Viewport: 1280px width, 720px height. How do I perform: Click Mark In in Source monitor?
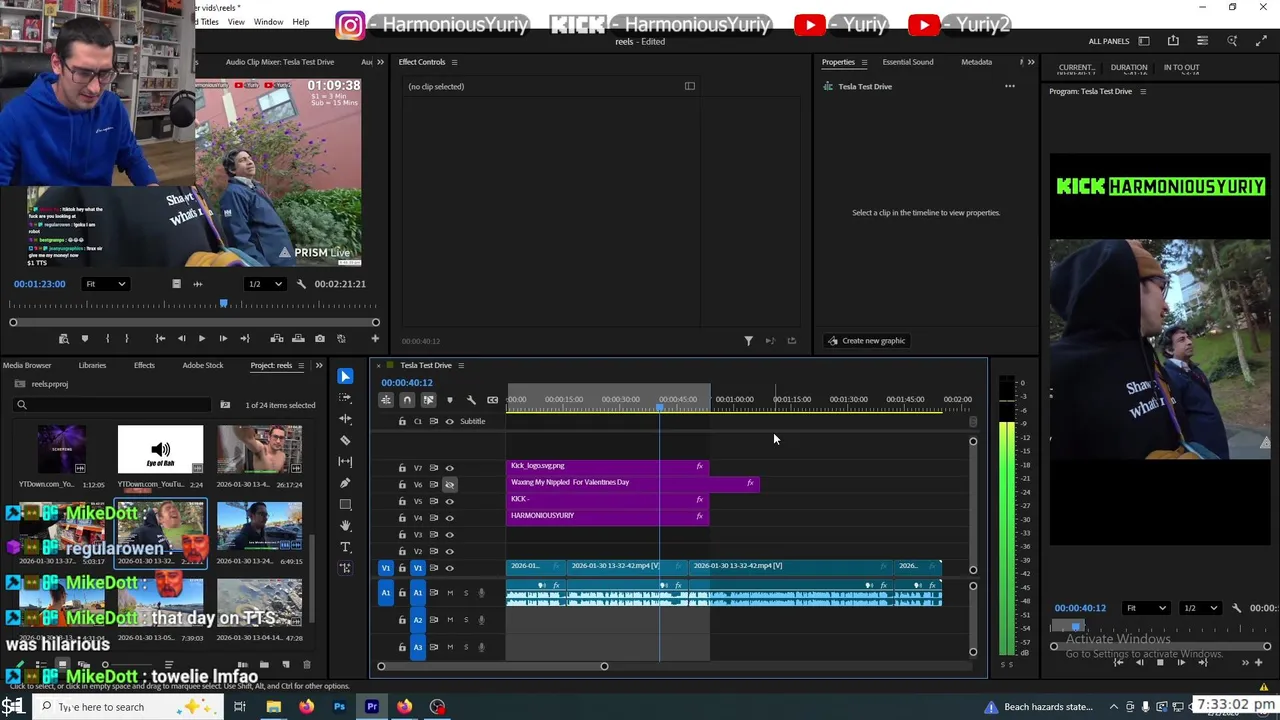pyautogui.click(x=107, y=339)
